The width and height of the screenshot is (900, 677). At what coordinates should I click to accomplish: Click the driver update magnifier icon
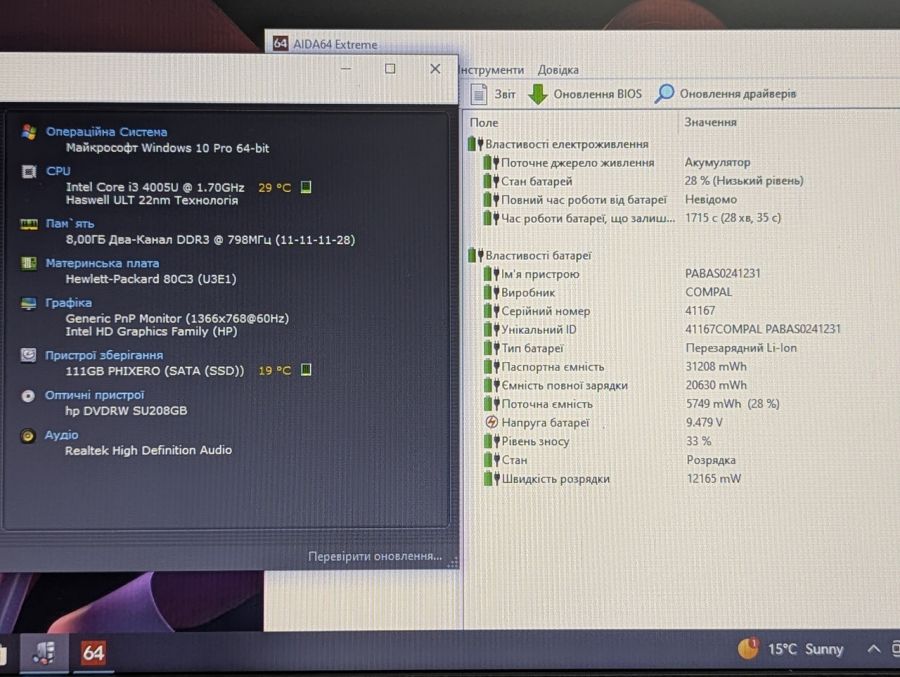pyautogui.click(x=664, y=94)
